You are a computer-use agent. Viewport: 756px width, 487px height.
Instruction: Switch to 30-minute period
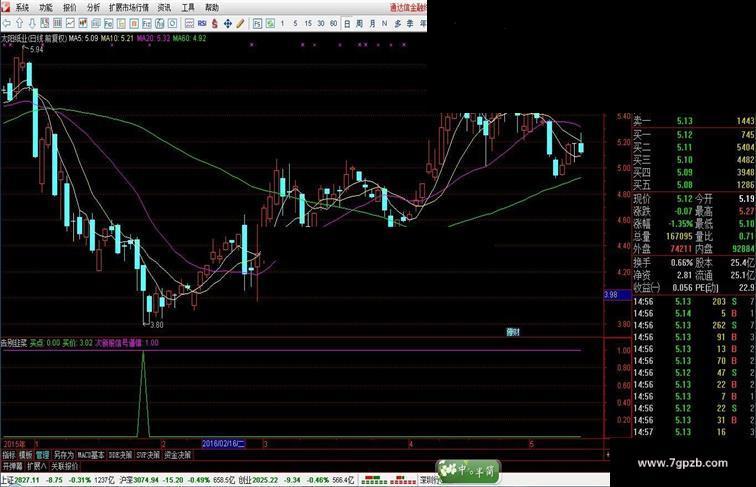pos(321,23)
